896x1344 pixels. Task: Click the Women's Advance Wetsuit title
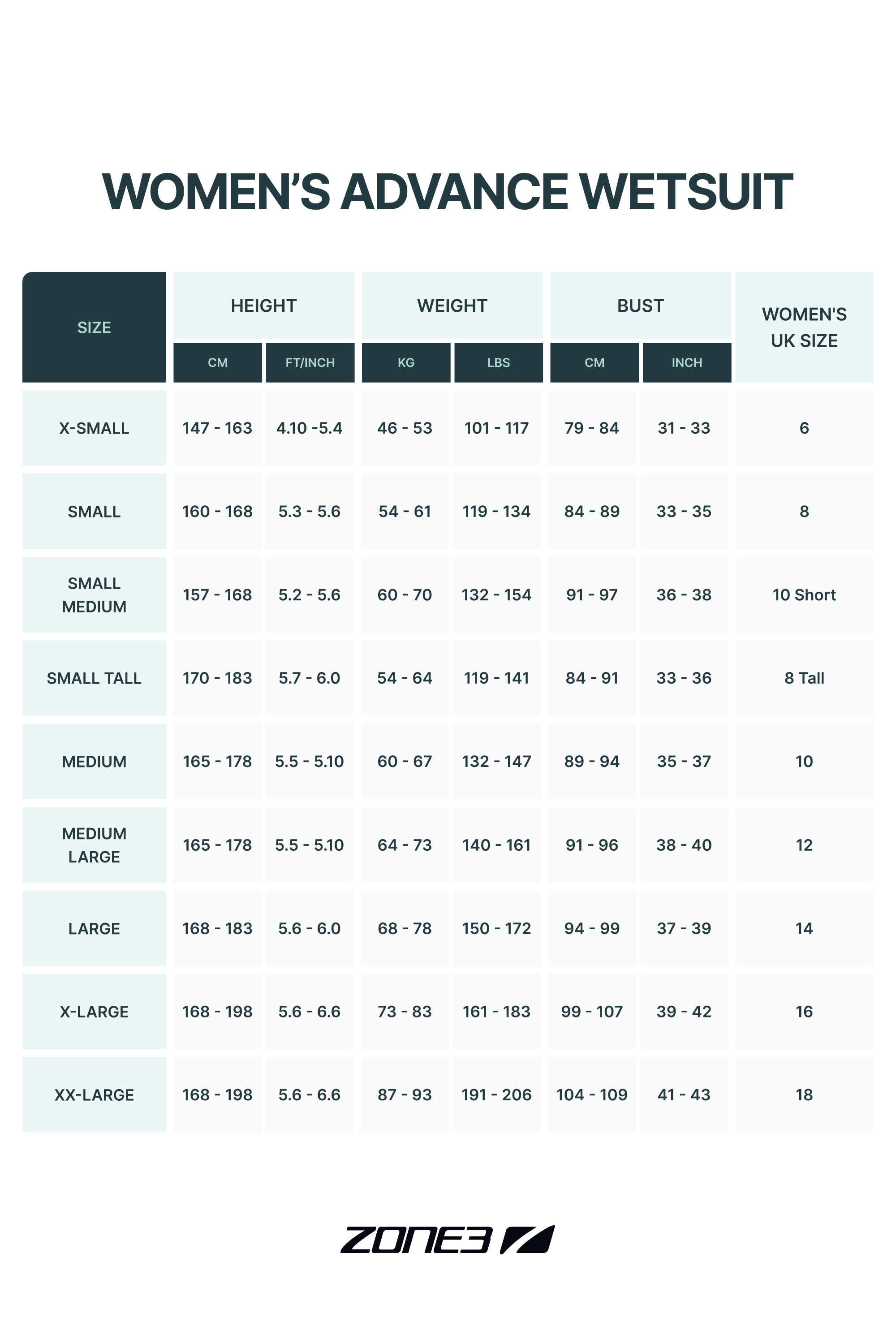pos(448,192)
